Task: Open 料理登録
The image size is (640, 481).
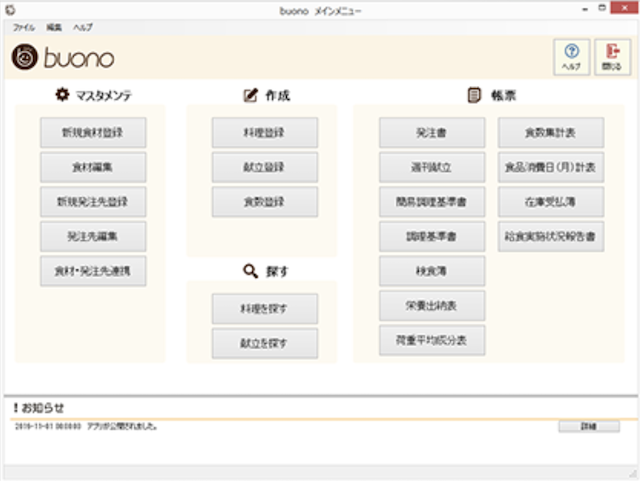Action: point(264,132)
